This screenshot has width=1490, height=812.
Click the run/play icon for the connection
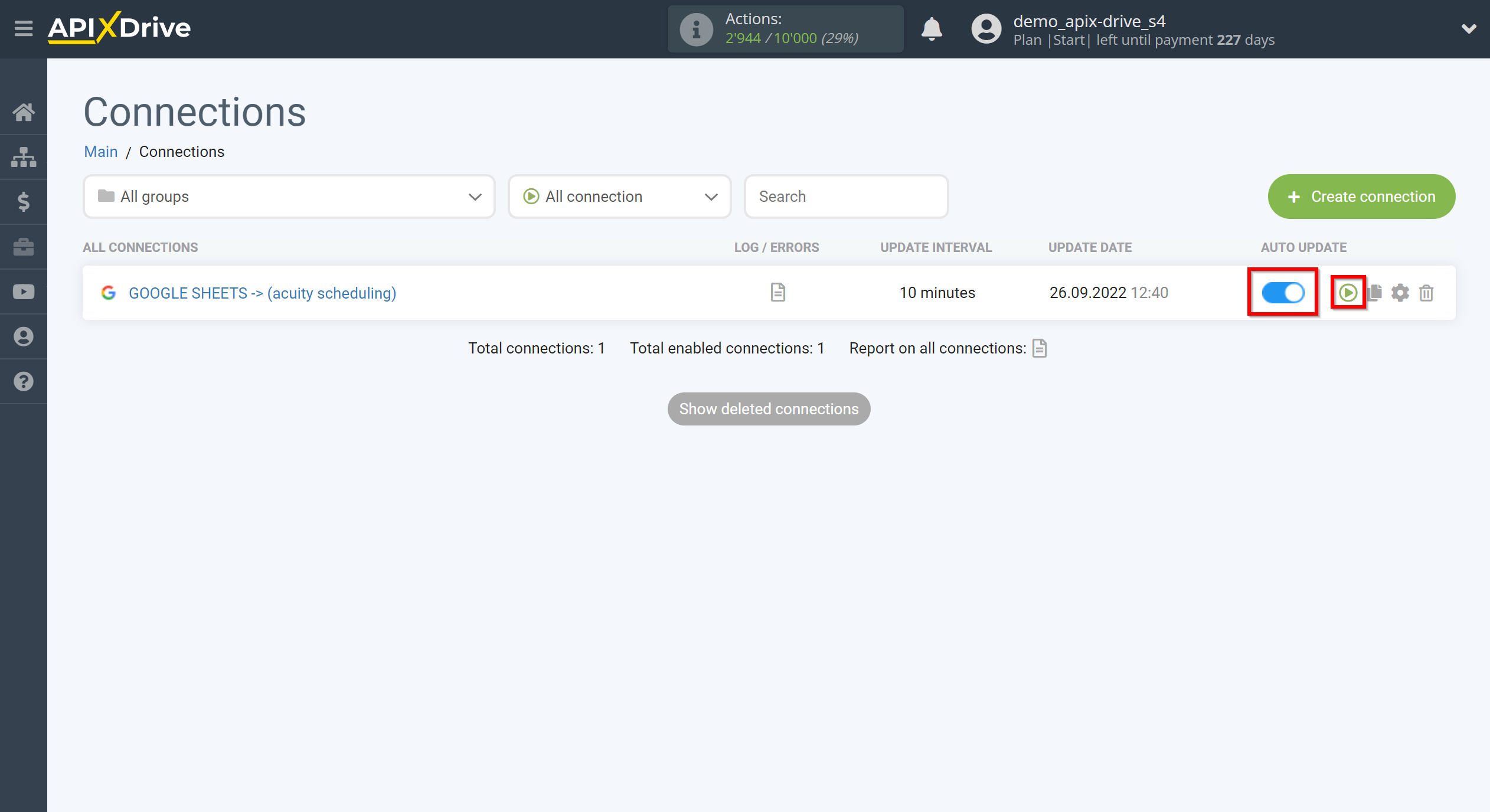pos(1349,292)
